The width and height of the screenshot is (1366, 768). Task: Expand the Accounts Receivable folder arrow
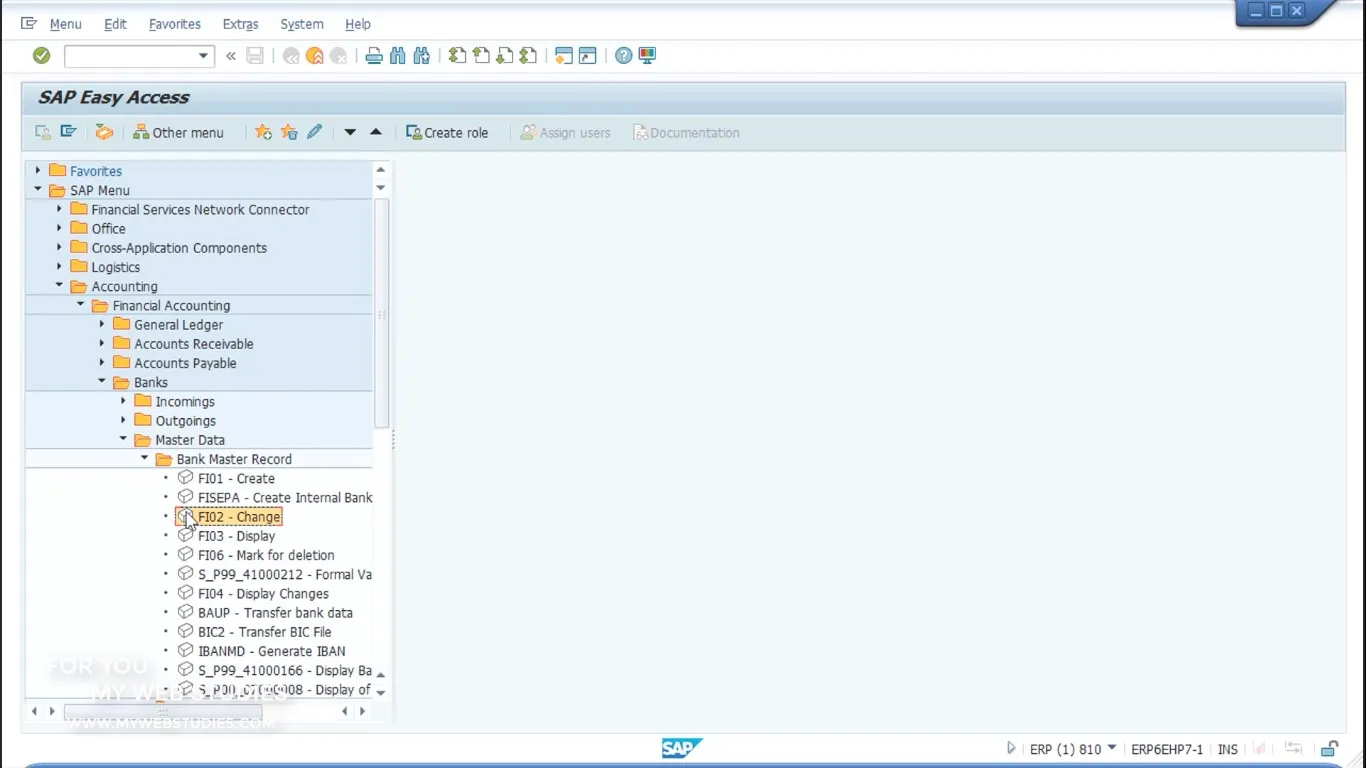pyautogui.click(x=102, y=343)
